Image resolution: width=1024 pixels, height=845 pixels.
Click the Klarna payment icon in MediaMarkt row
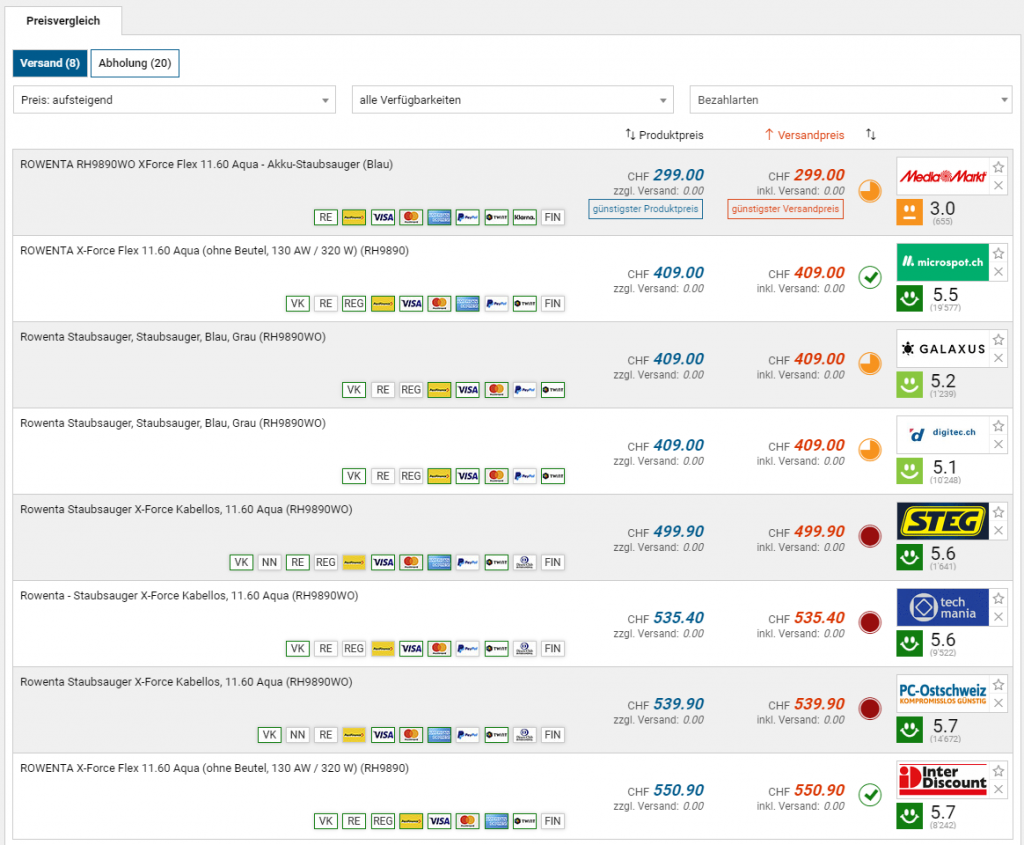pyautogui.click(x=525, y=217)
